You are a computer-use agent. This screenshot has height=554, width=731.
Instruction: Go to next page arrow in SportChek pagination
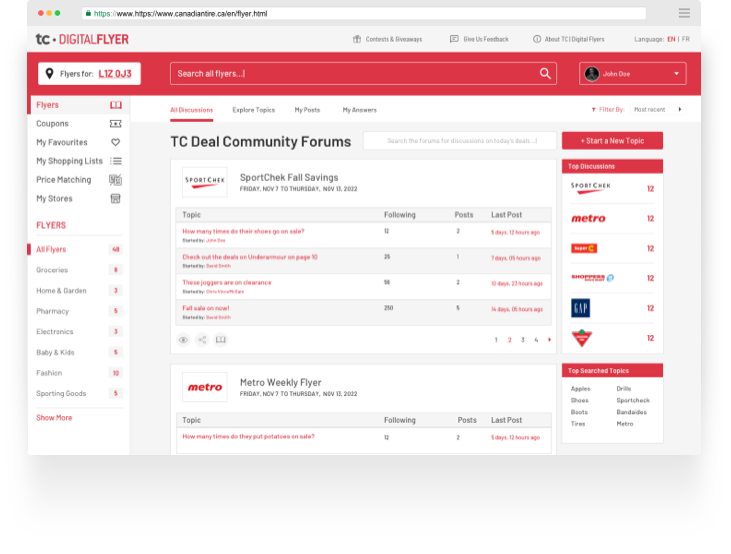click(549, 340)
